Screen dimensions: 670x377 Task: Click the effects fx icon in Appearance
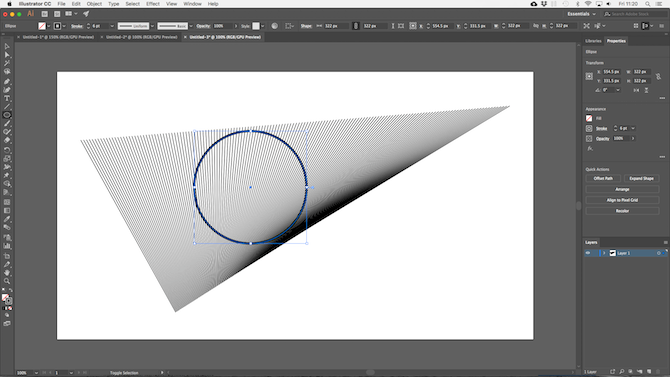click(590, 149)
